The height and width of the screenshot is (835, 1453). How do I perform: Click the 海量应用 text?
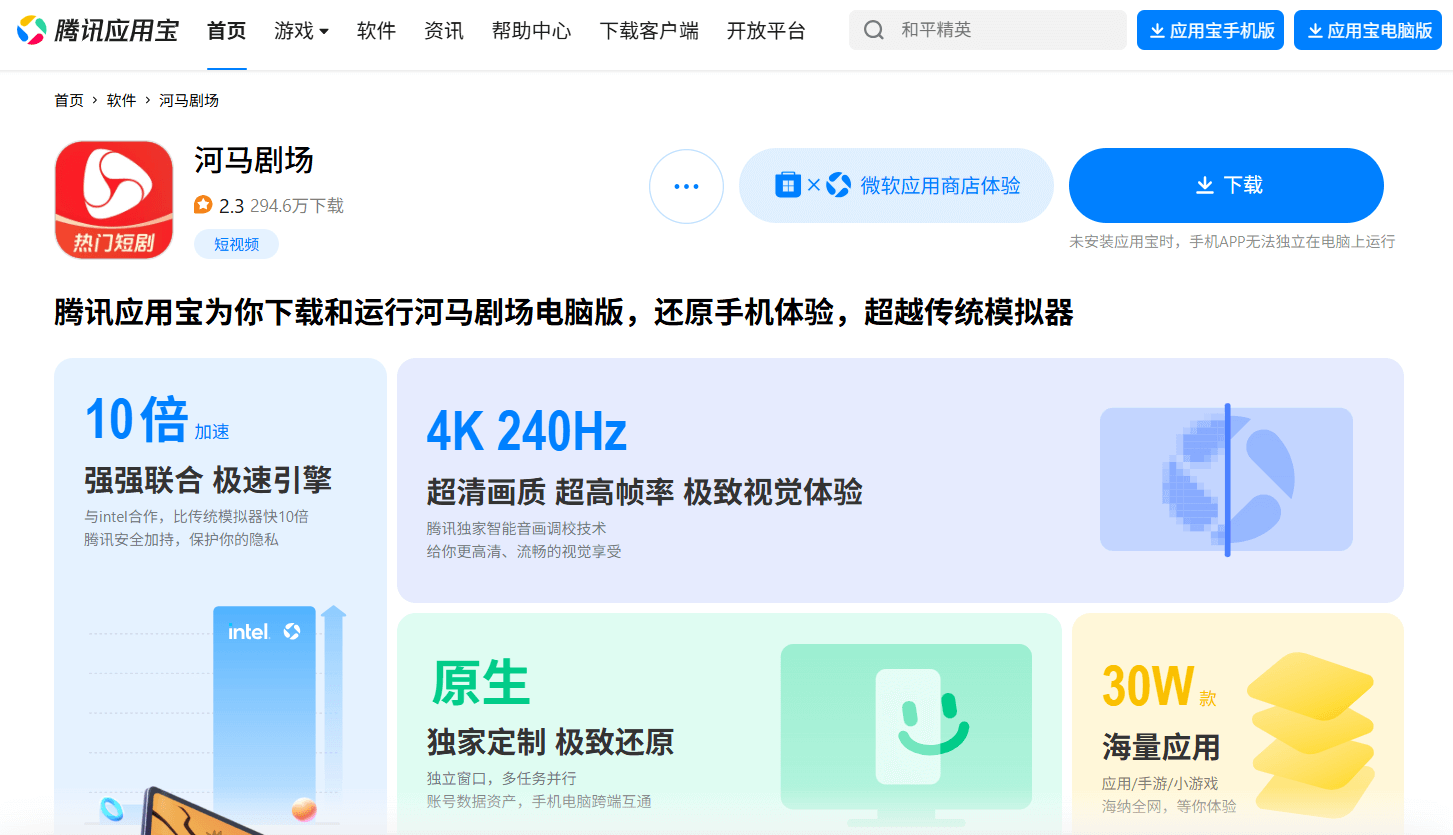1161,747
